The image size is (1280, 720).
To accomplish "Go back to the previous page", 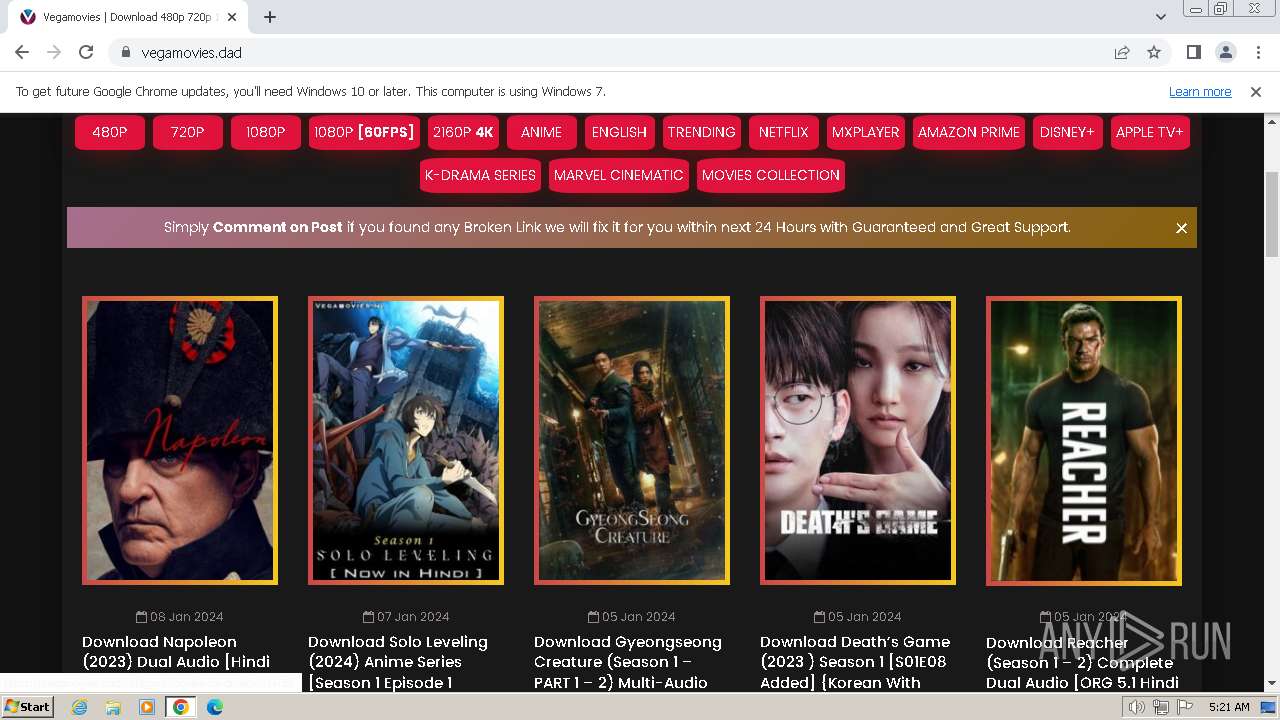I will tap(22, 52).
